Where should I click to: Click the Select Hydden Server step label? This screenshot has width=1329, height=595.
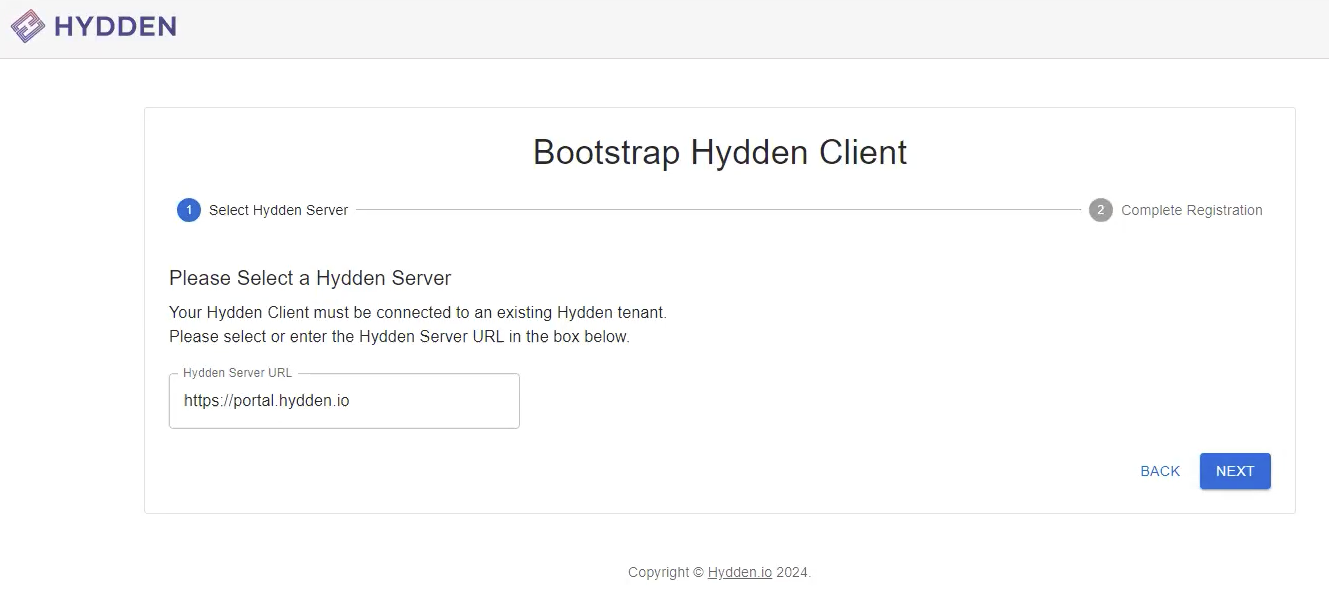278,210
